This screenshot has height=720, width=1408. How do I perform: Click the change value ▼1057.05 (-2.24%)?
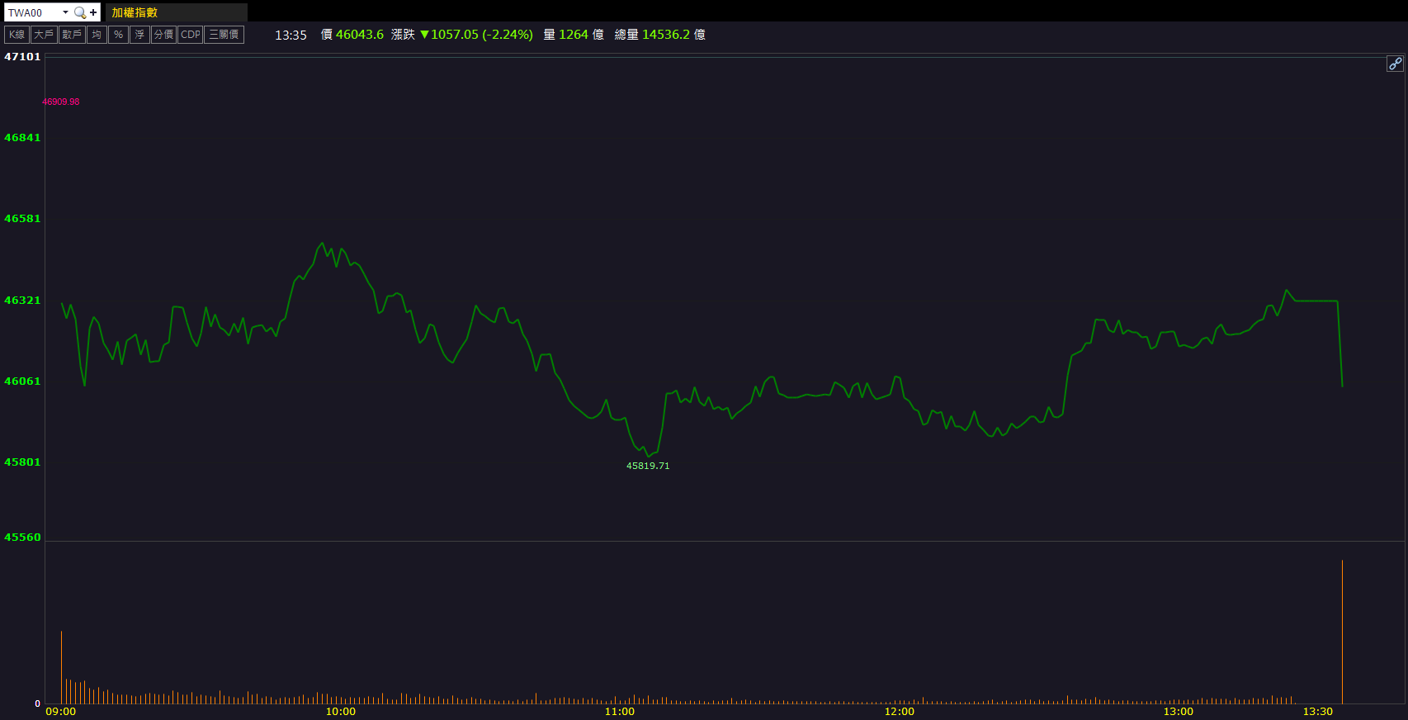click(476, 34)
